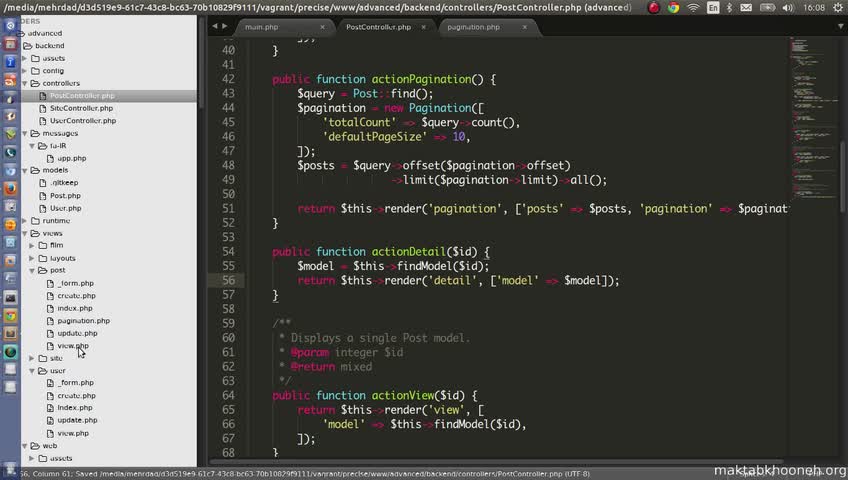Open update.php in the user folder
The image size is (848, 480).
77,420
